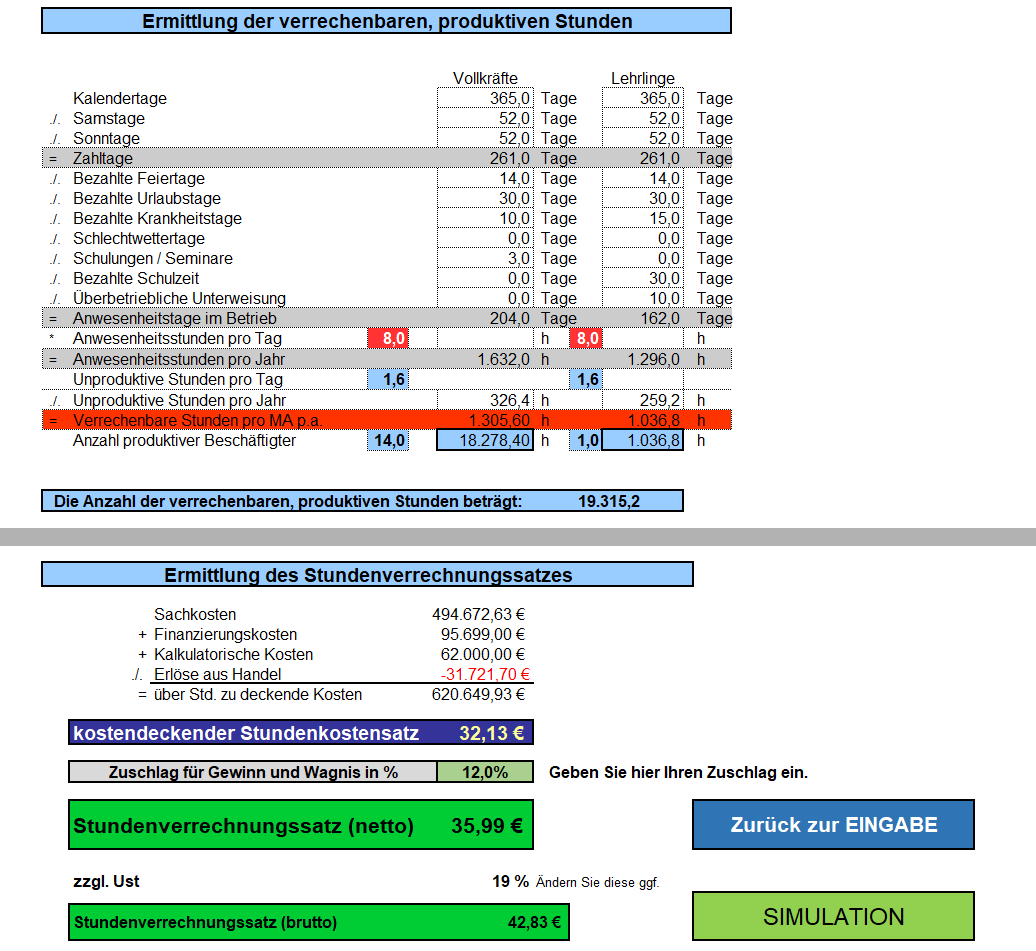Click the 19 % Ust value
The width and height of the screenshot is (1036, 951).
coord(510,881)
